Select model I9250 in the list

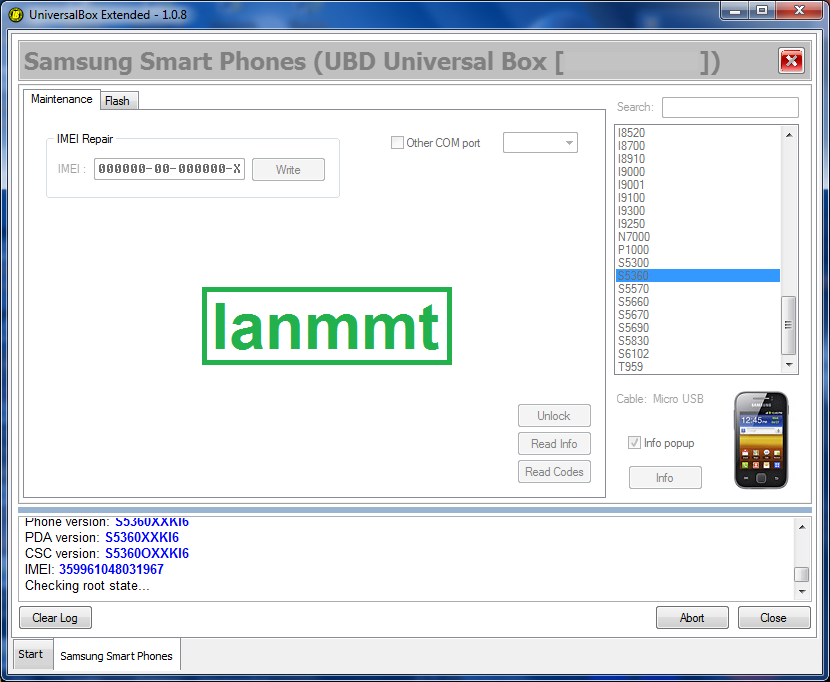698,223
